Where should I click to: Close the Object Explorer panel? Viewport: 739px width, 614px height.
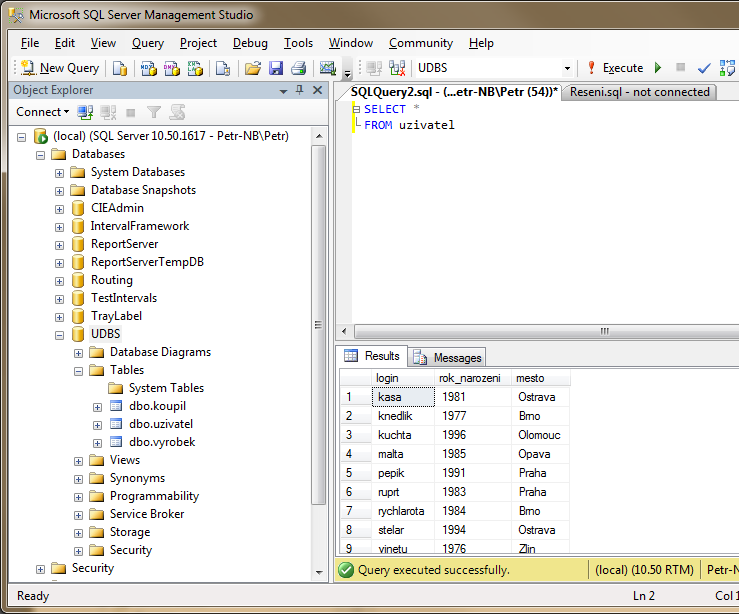[x=318, y=90]
